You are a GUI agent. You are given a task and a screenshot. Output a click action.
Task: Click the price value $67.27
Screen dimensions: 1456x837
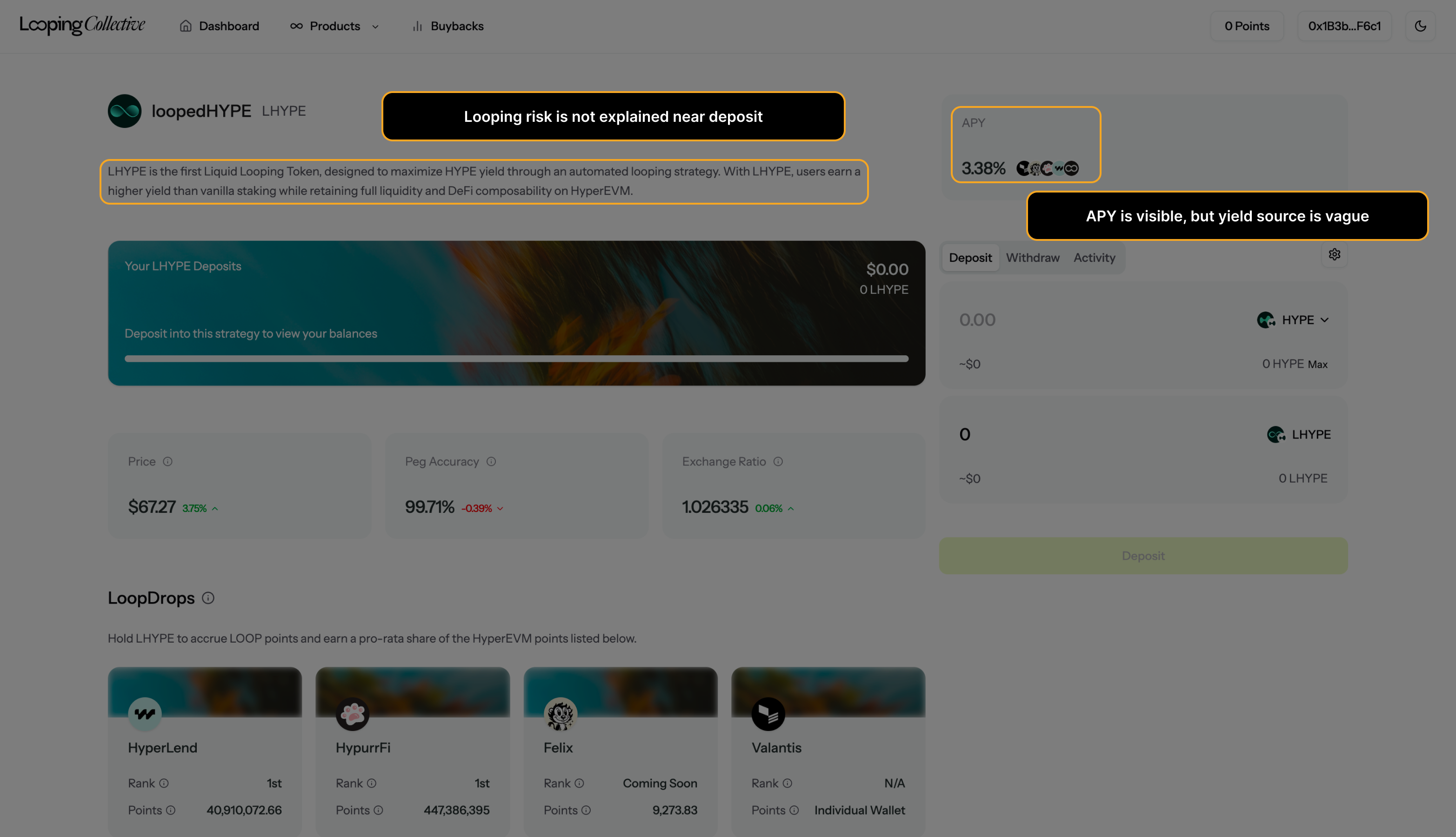(x=152, y=507)
